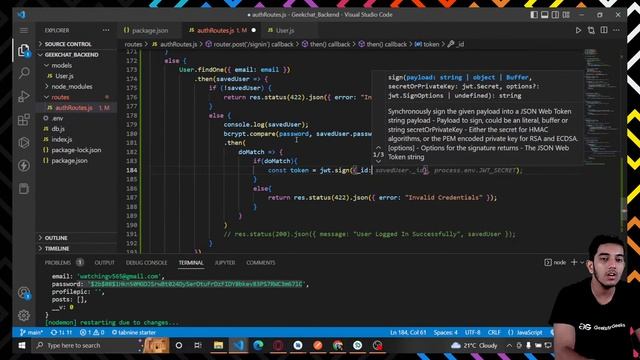Open index.js in the explorer
640x360 pixels.
point(62,140)
